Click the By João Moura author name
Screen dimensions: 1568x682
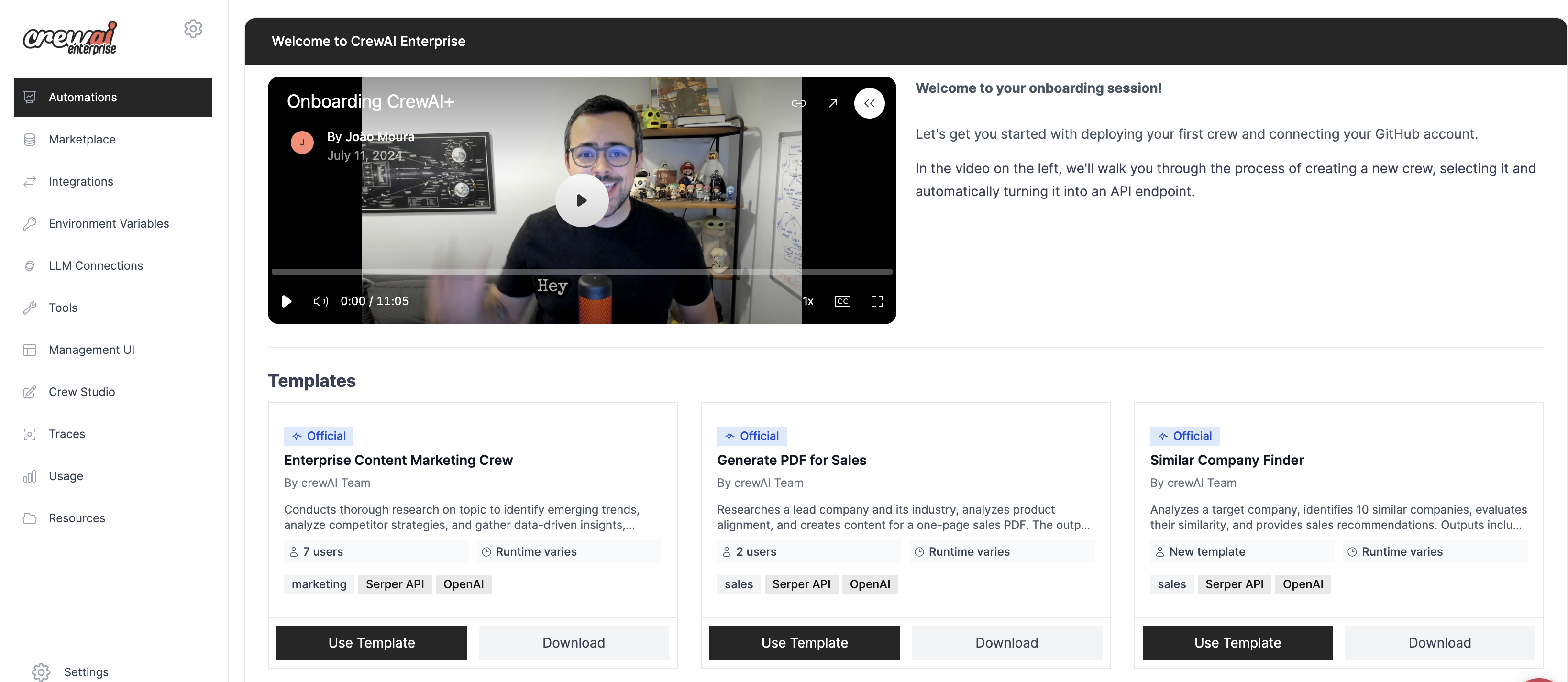370,137
